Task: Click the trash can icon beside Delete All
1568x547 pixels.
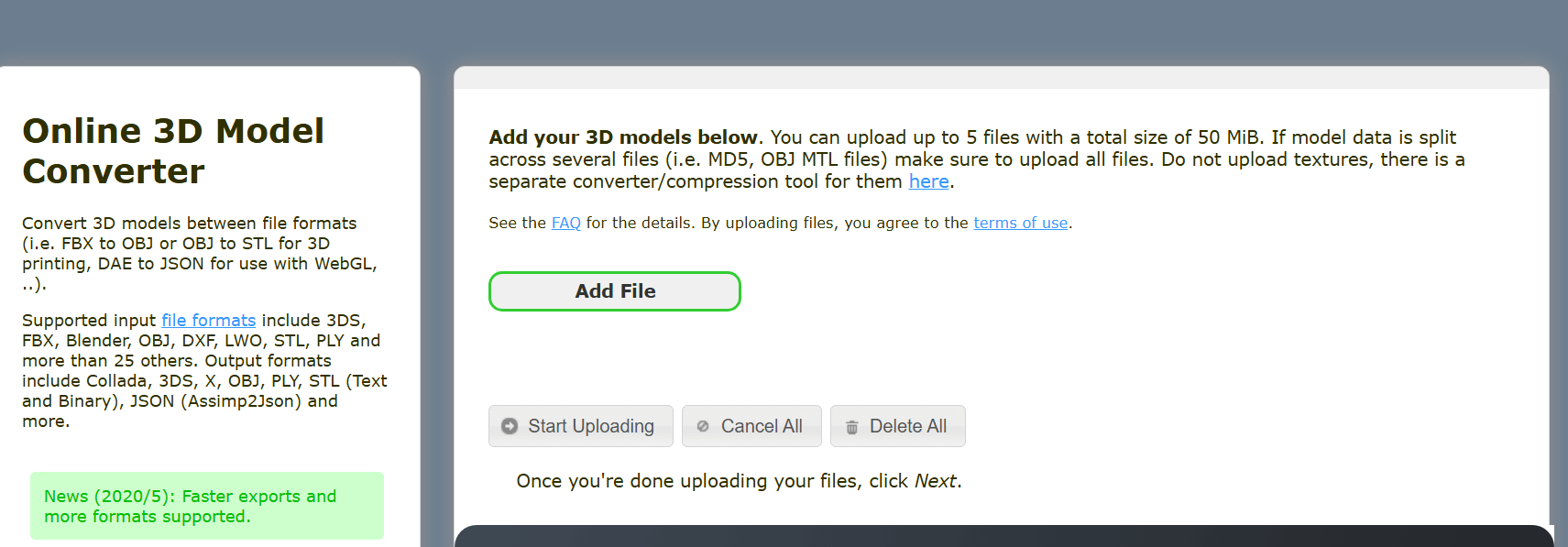Action: click(851, 427)
